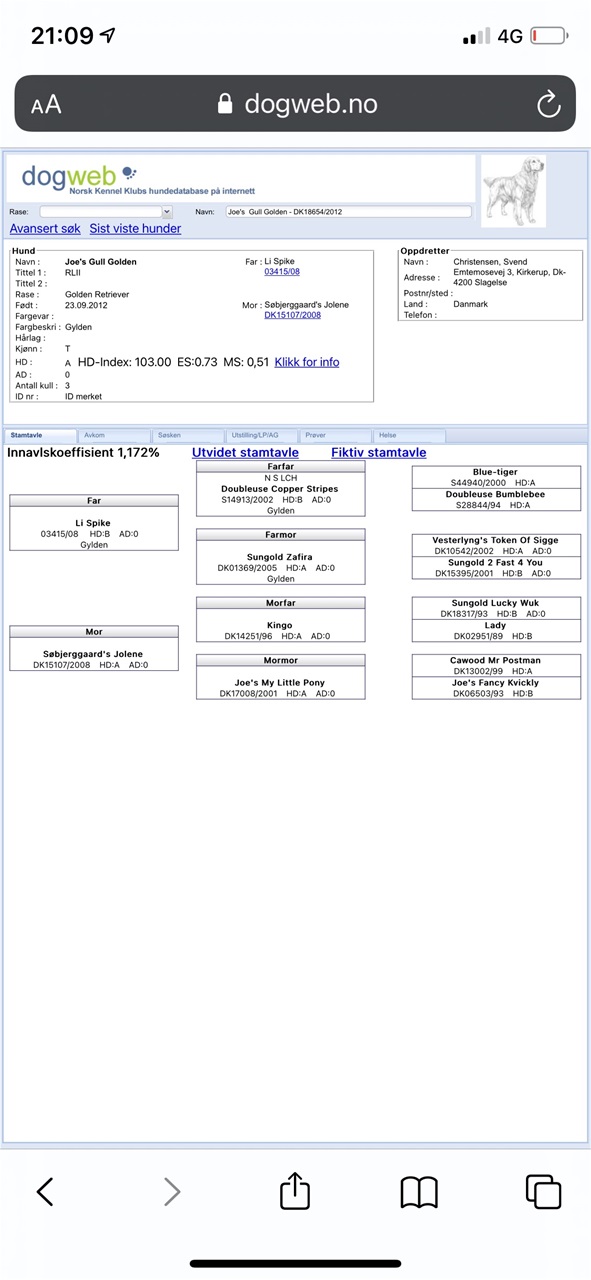Click the golden retriever drawing thumbnail
Image resolution: width=591 pixels, height=1280 pixels.
514,190
